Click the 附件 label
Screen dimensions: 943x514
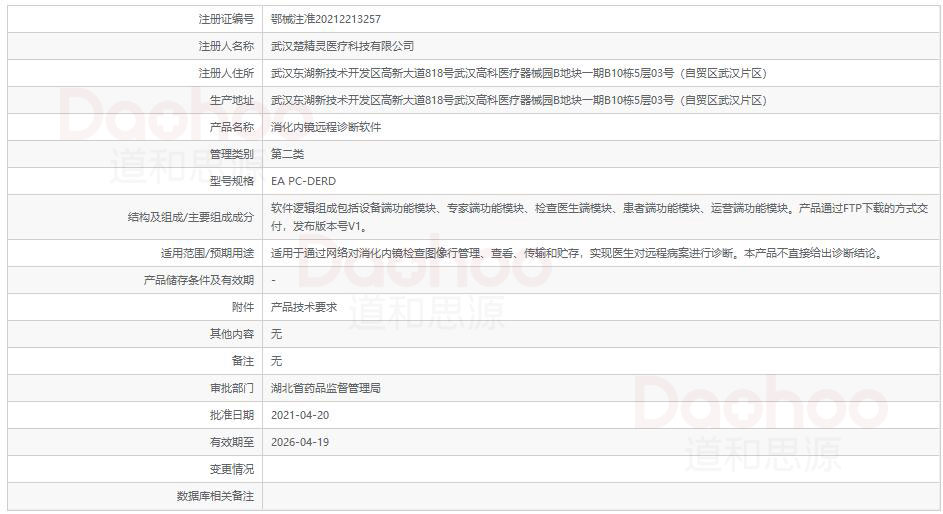(x=242, y=307)
